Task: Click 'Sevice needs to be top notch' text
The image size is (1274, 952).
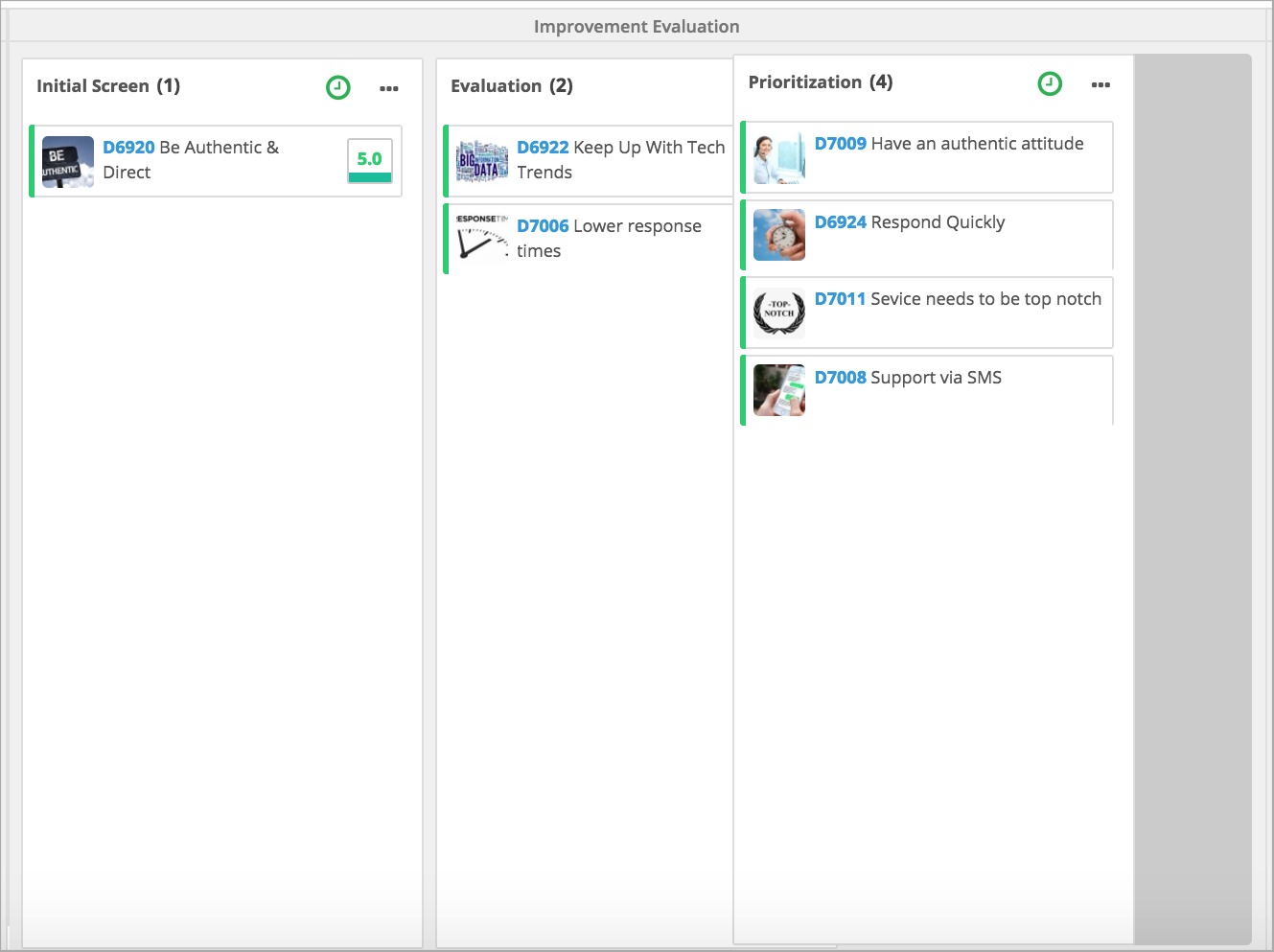Action: [x=985, y=299]
